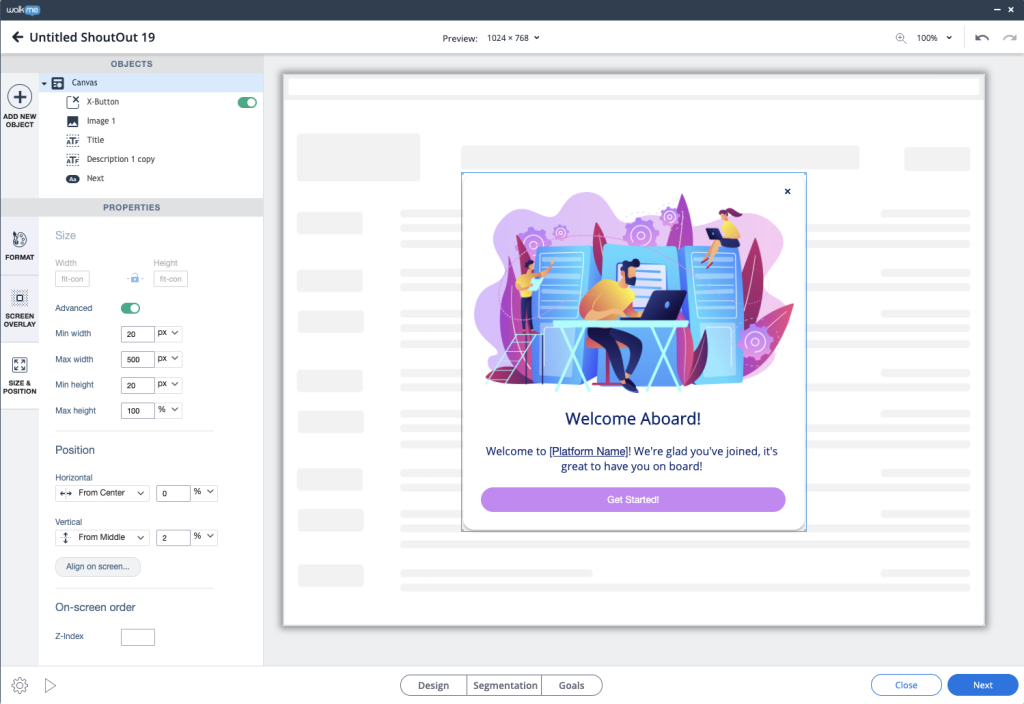
Task: Disable the Advanced size toggle
Action: coord(130,308)
